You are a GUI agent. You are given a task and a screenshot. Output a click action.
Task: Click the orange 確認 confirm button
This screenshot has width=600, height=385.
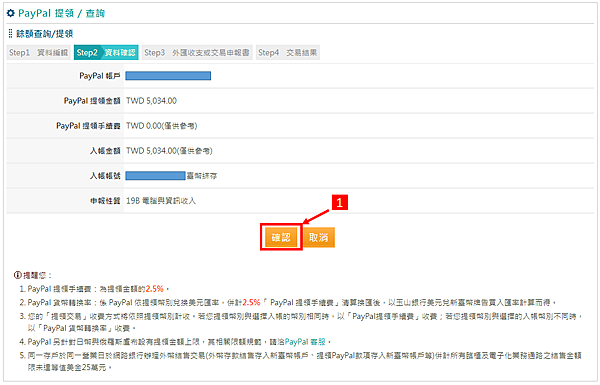tap(281, 238)
